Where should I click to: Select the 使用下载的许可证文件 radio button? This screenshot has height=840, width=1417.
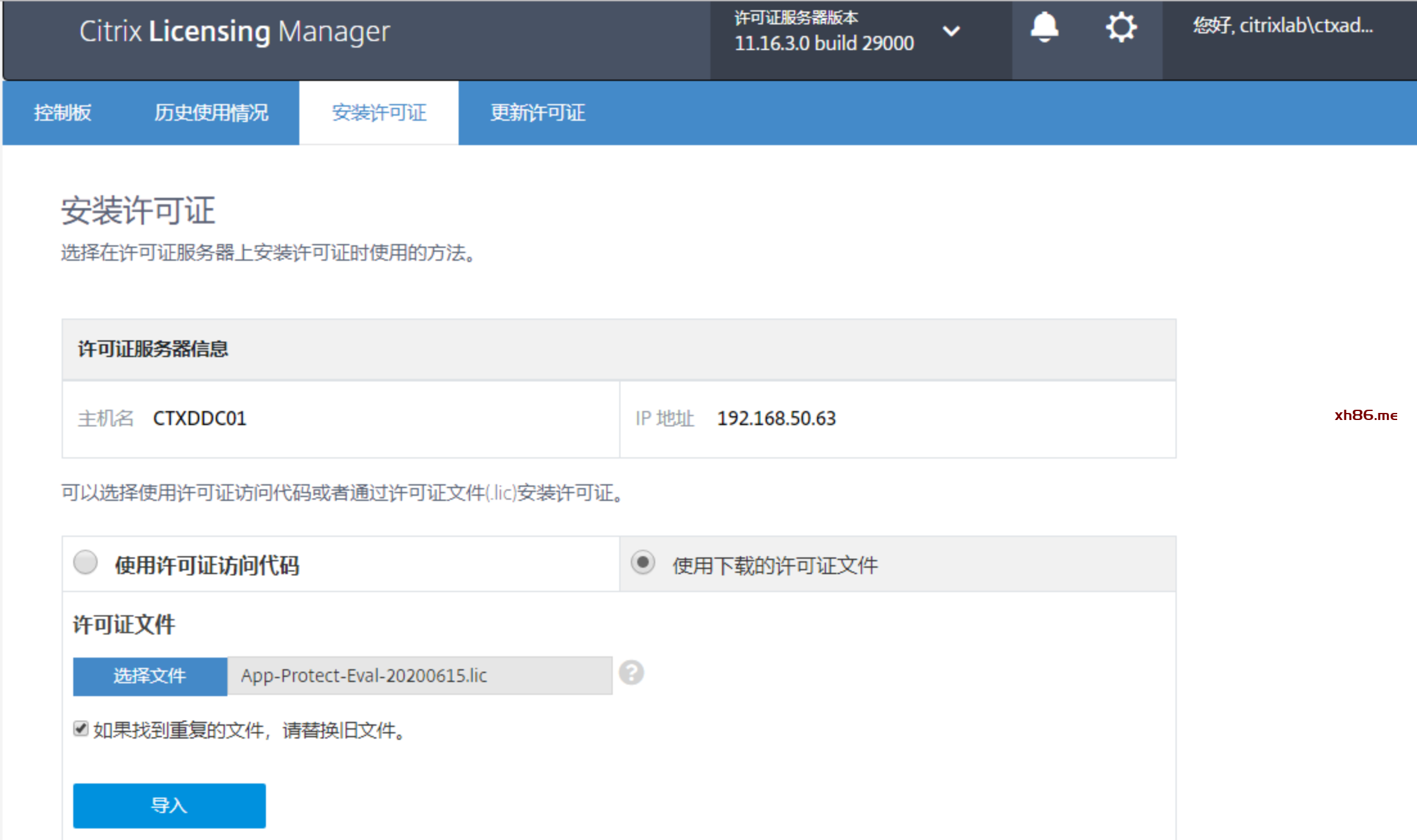click(x=642, y=562)
